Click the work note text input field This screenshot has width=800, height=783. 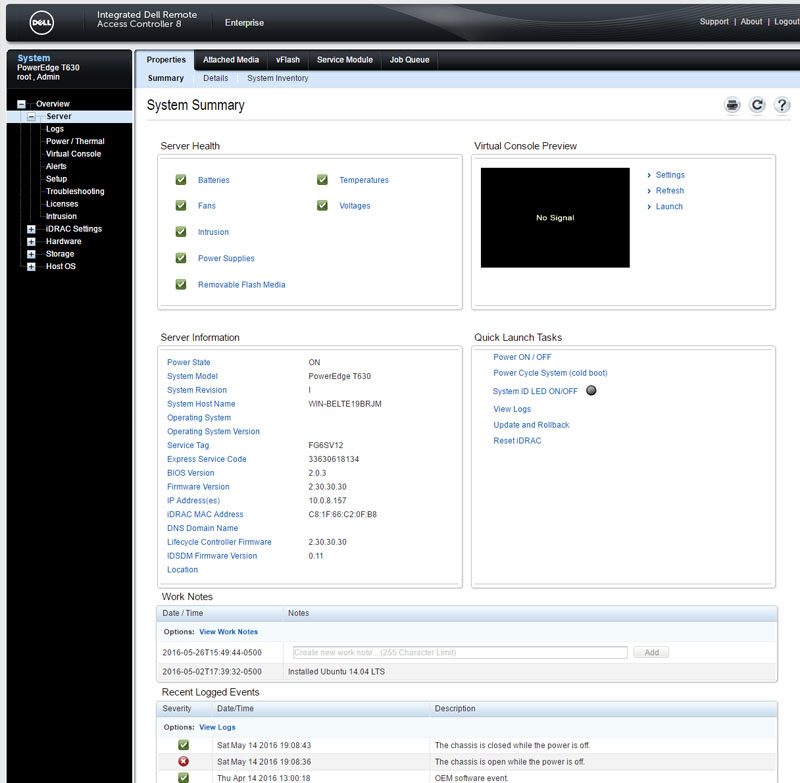(x=458, y=652)
